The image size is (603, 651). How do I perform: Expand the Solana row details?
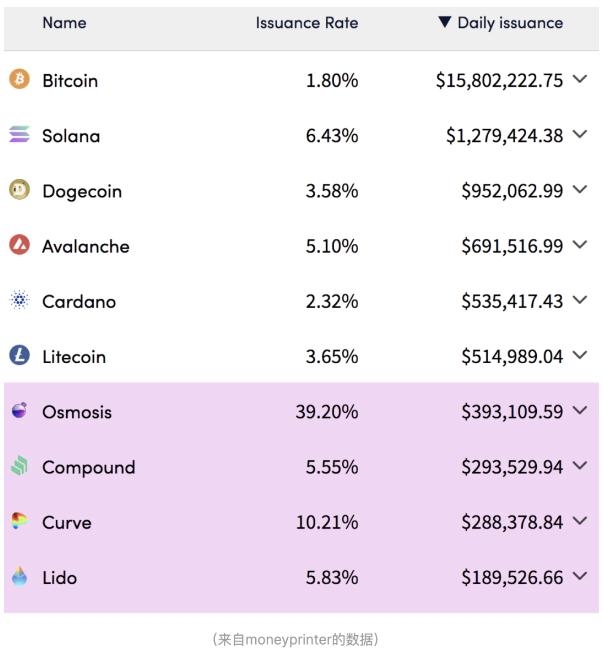pos(581,136)
